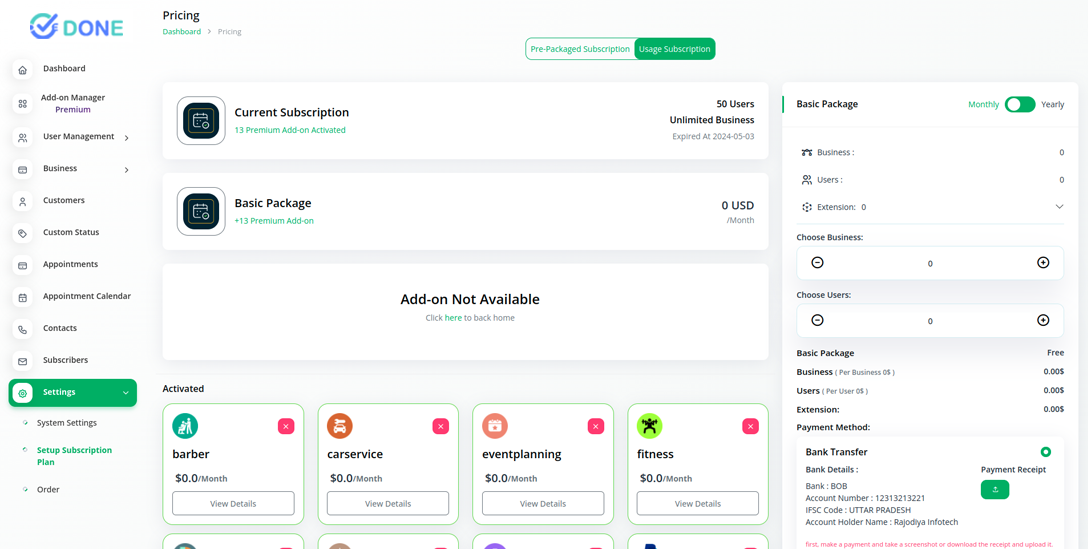Click 'Account Number : 12313213221' text
Viewport: 1088px width, 549px height.
point(865,498)
